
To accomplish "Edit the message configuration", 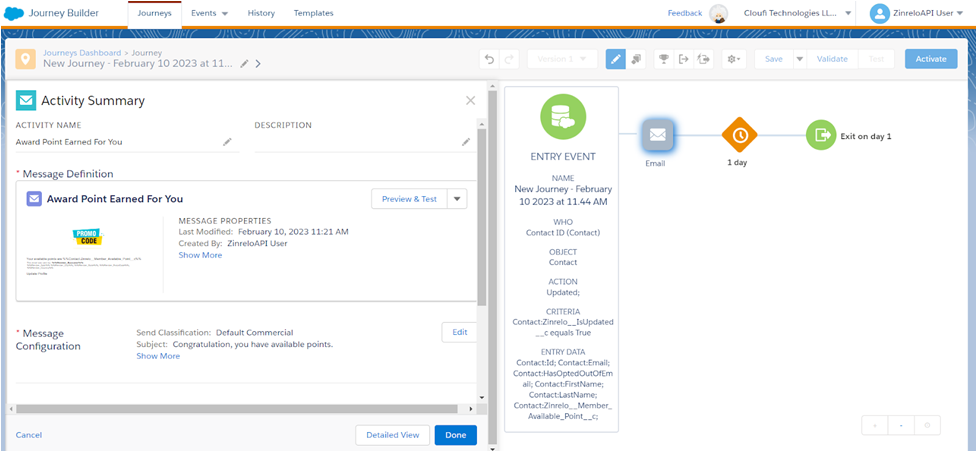I will (460, 332).
